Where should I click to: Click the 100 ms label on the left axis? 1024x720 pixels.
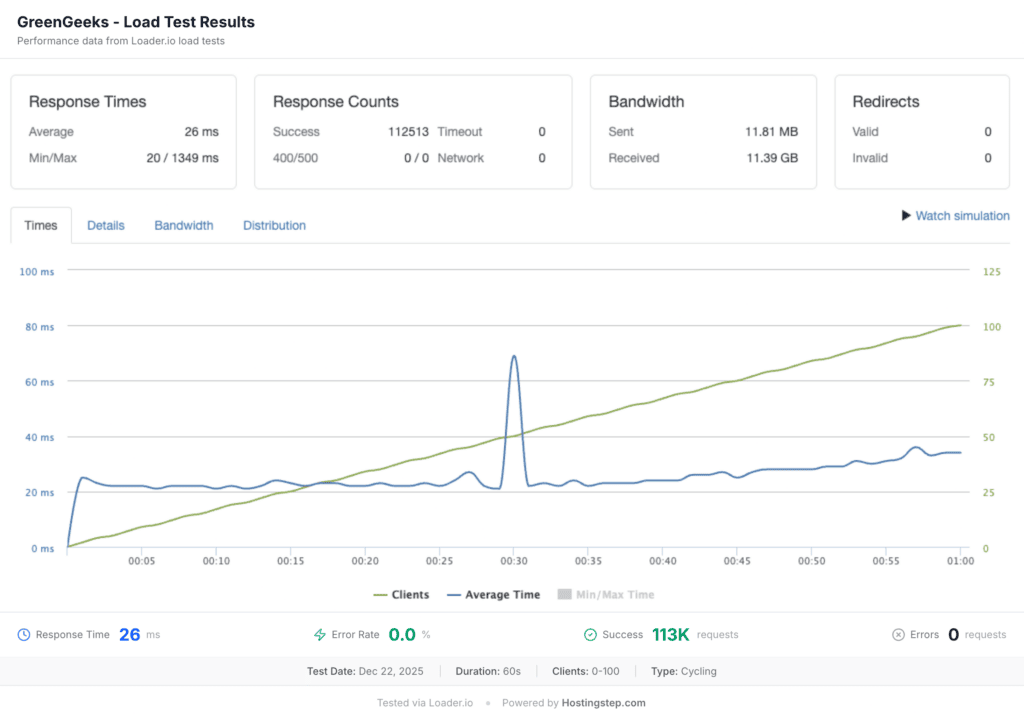(37, 272)
